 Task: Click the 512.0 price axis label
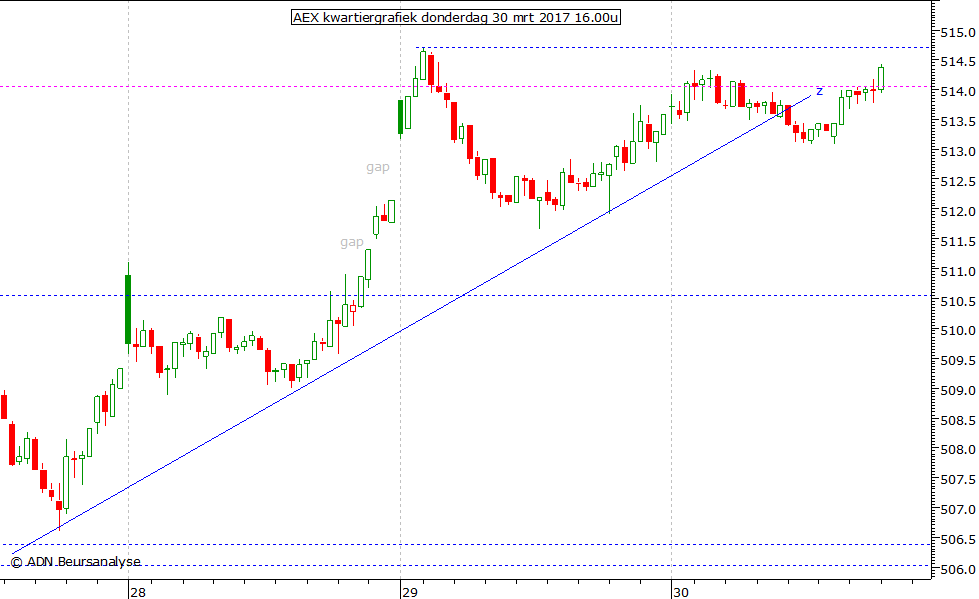[x=958, y=212]
